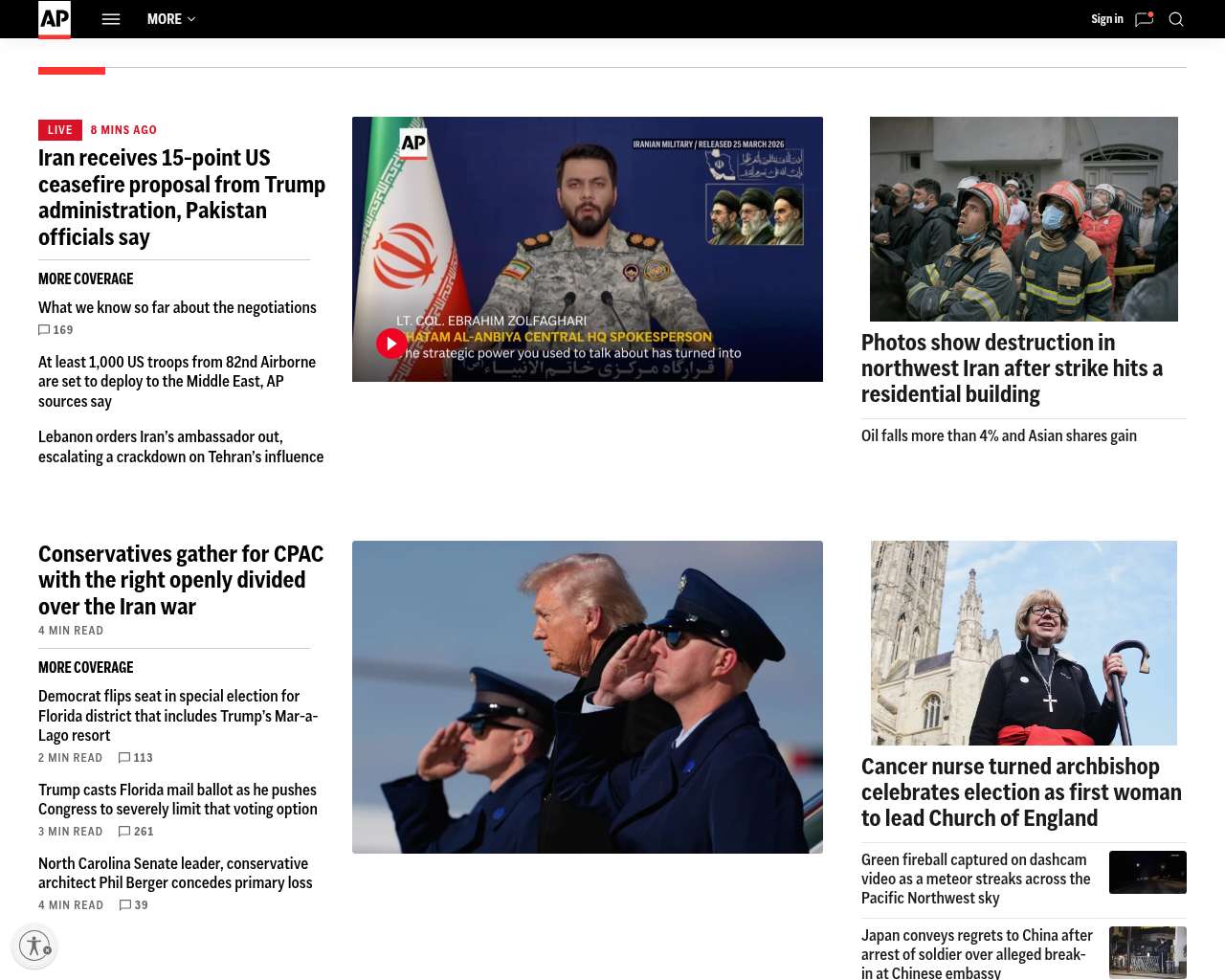1225x980 pixels.
Task: Open the search magnifier icon
Action: 1176,19
